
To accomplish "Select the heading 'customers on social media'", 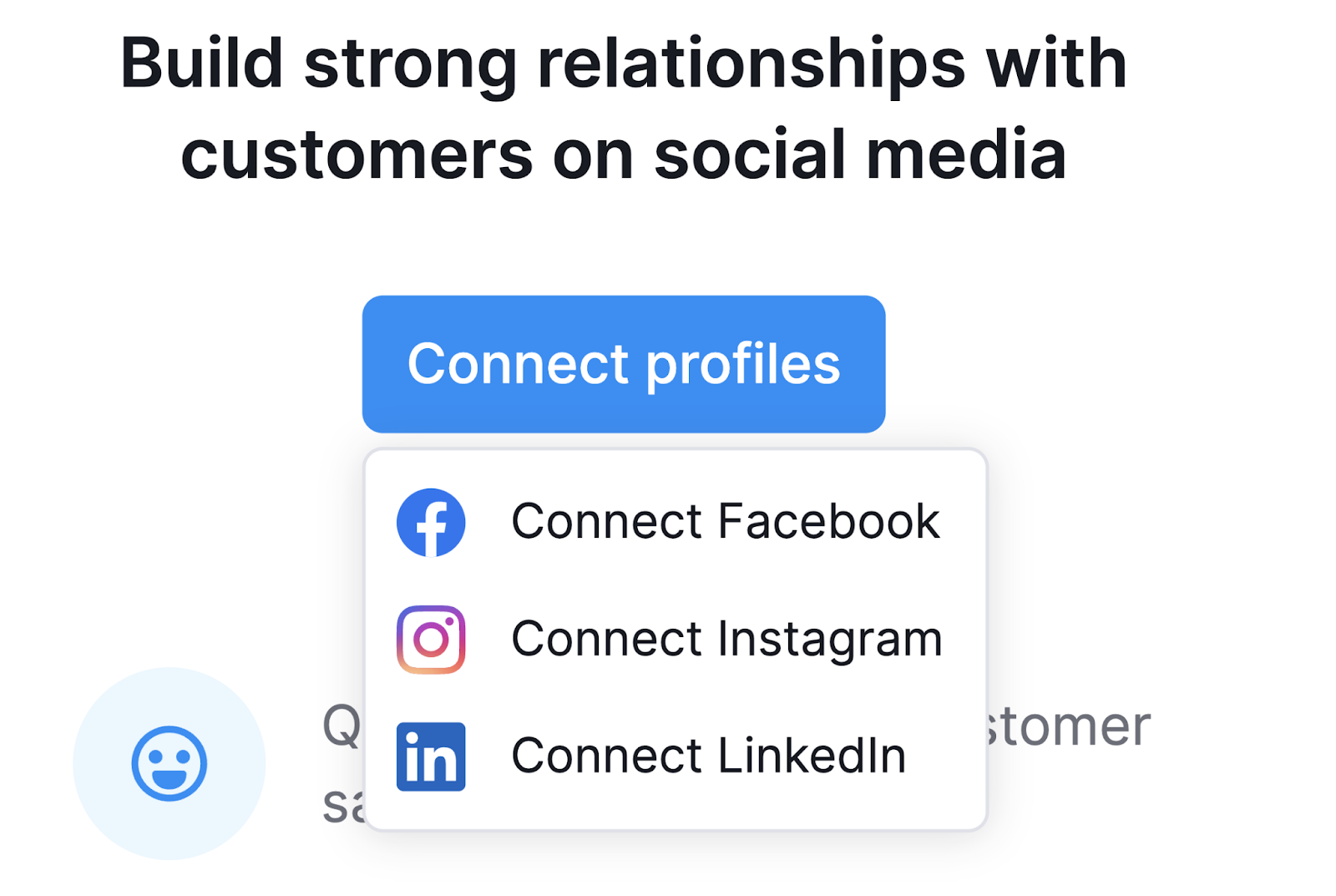I will (x=626, y=153).
